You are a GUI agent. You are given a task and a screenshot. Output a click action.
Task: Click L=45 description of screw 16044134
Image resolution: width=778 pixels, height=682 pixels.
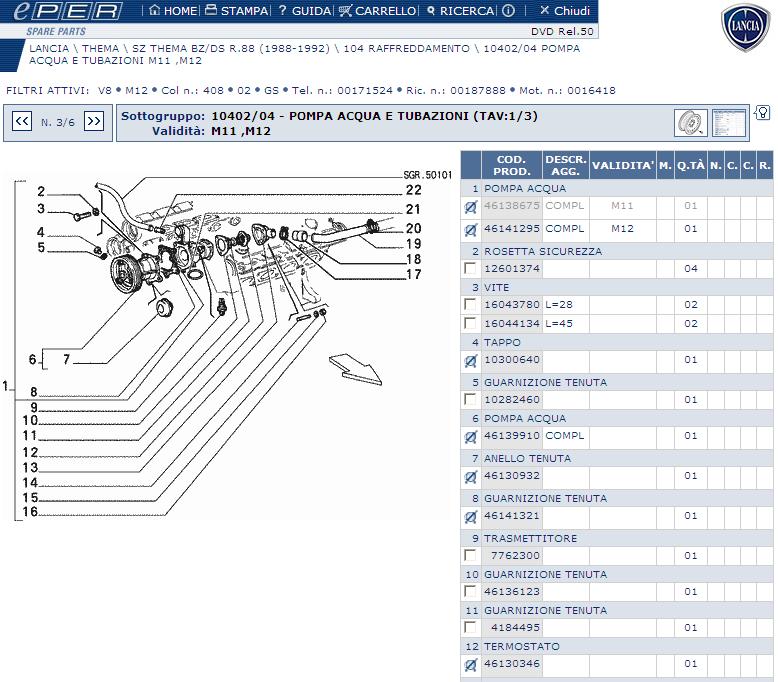tap(559, 323)
